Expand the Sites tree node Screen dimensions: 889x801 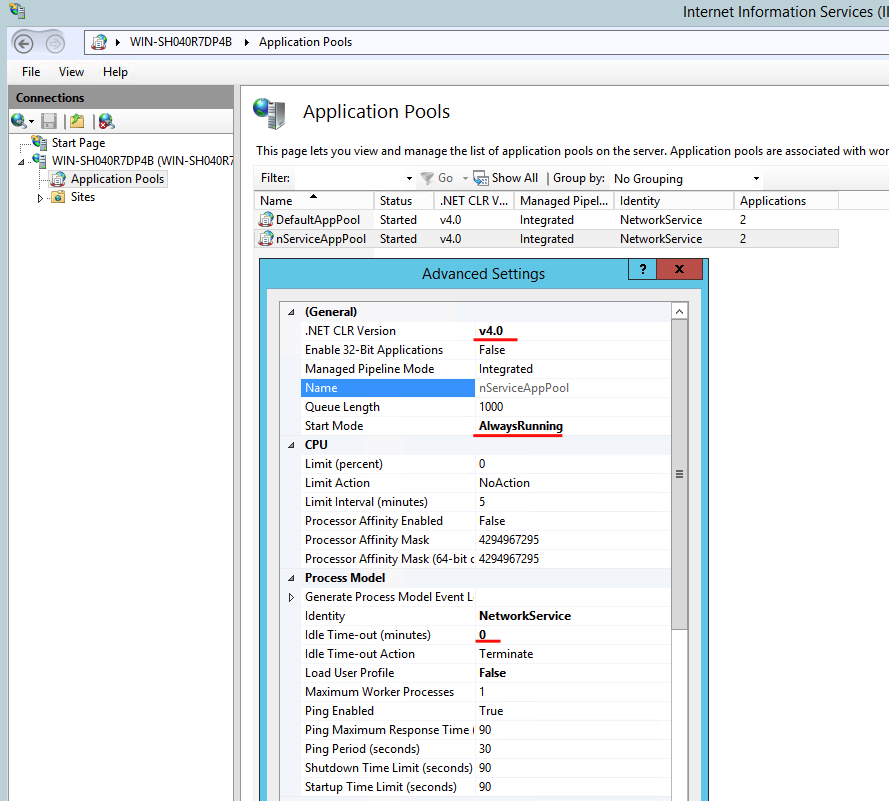(41, 198)
